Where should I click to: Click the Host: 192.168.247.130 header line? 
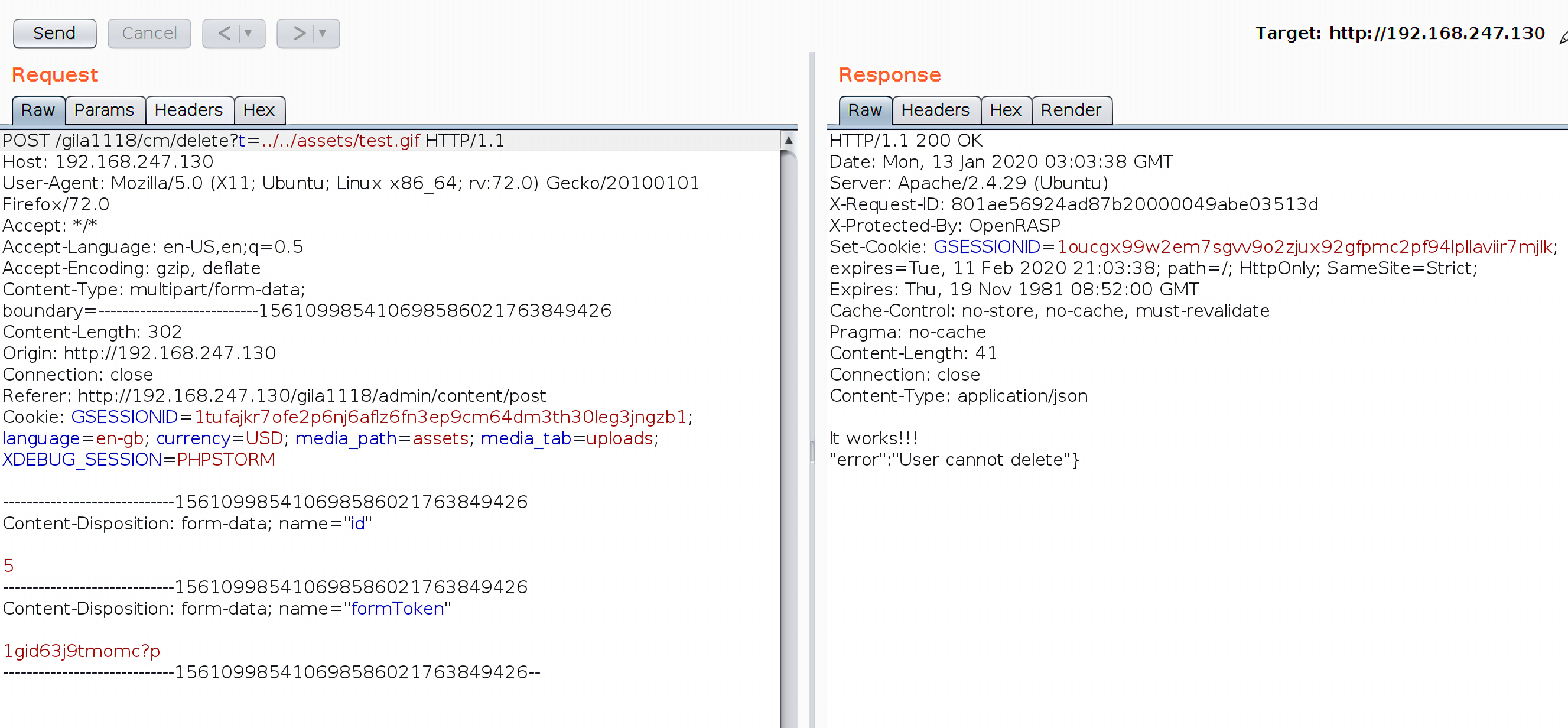[x=108, y=162]
